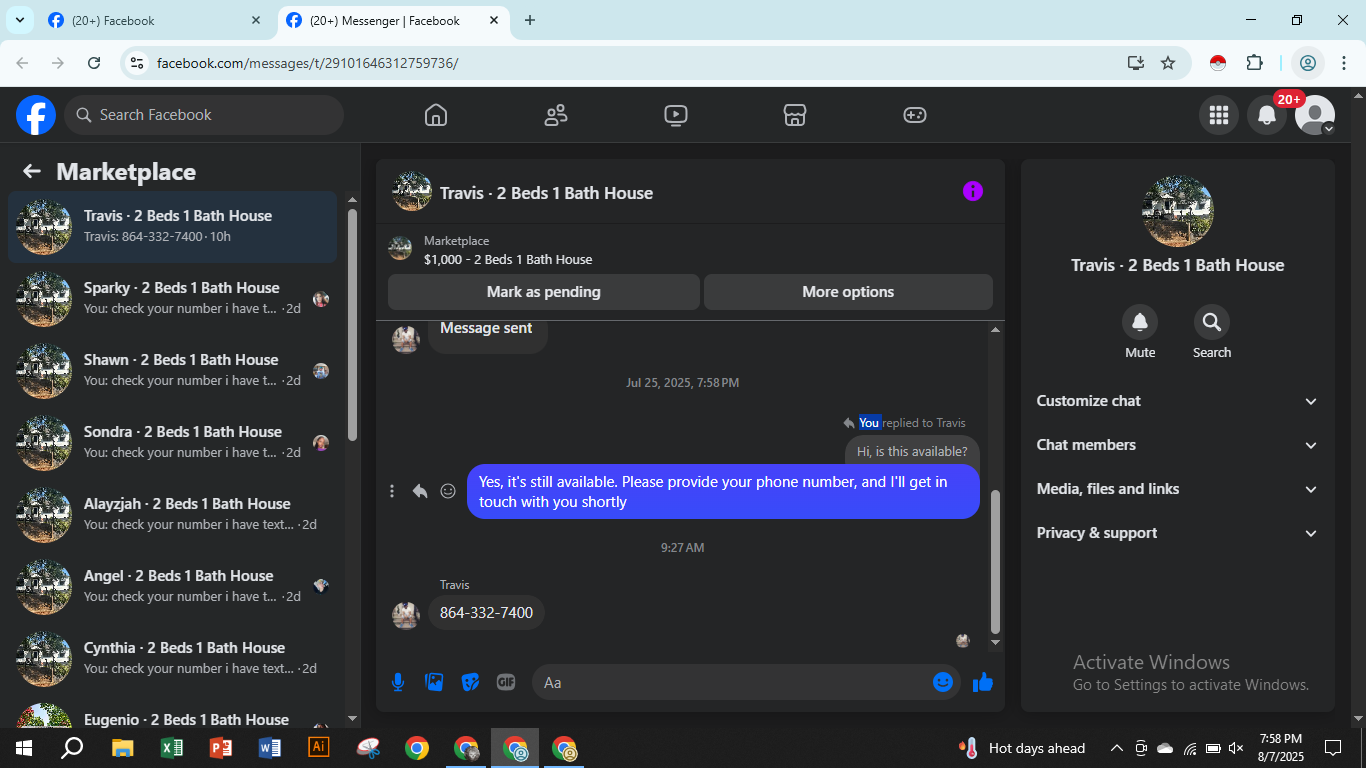Click the message thread scrollbar
1366x768 pixels.
(x=995, y=562)
